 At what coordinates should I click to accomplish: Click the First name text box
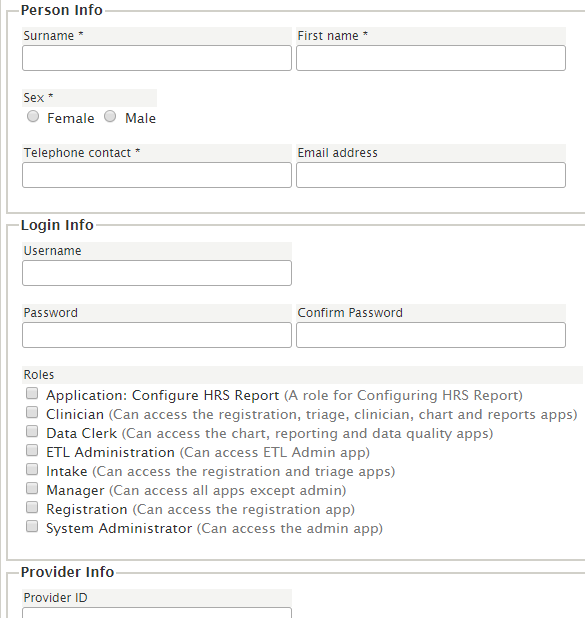coord(431,58)
